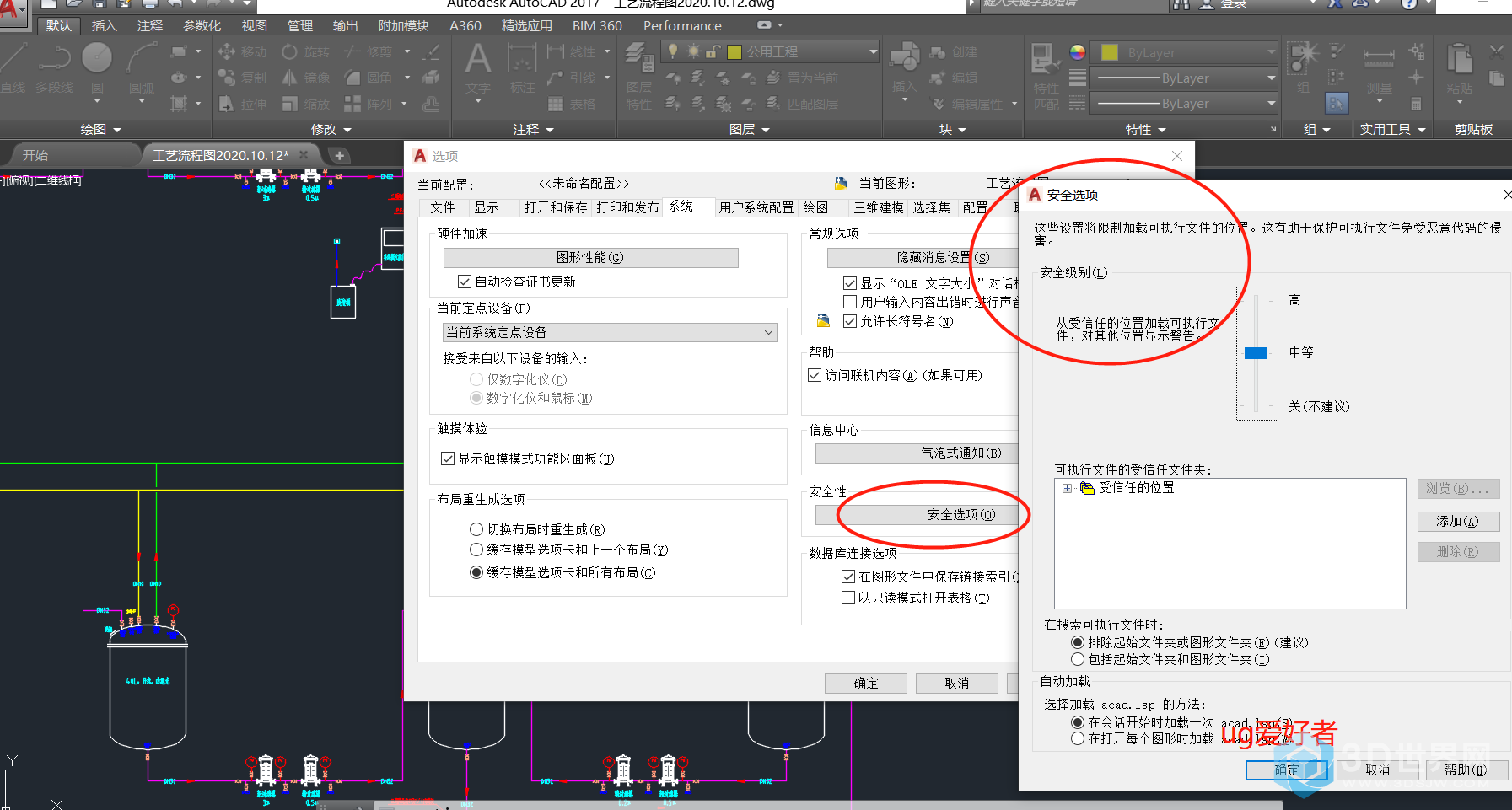This screenshot has width=1512, height=810.
Task: Click the 公用工程 layer color swatch
Action: click(x=734, y=52)
